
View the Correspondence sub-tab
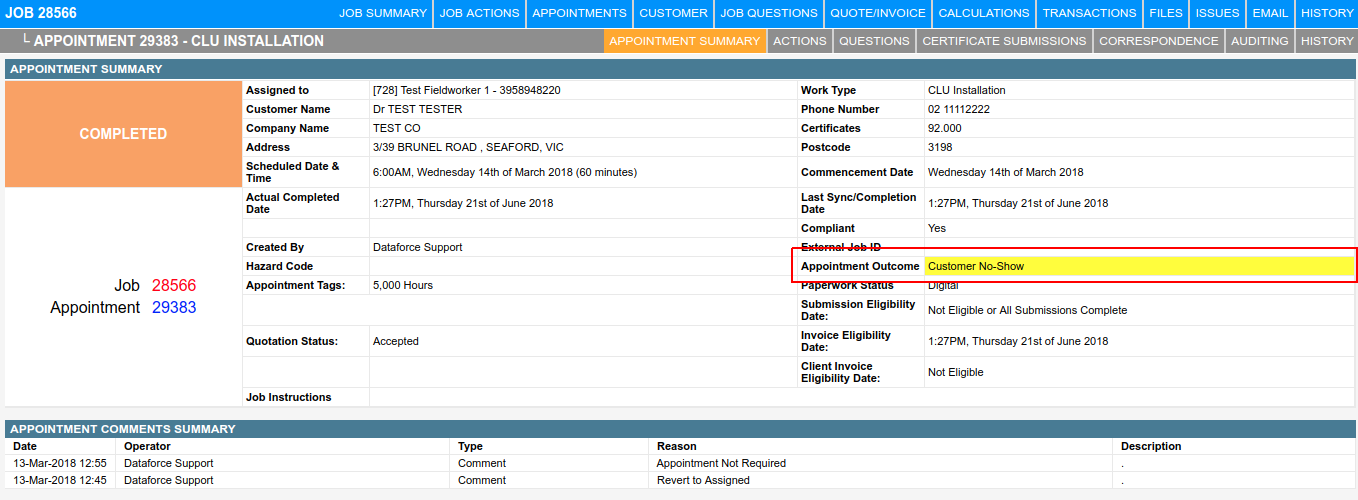[1158, 41]
